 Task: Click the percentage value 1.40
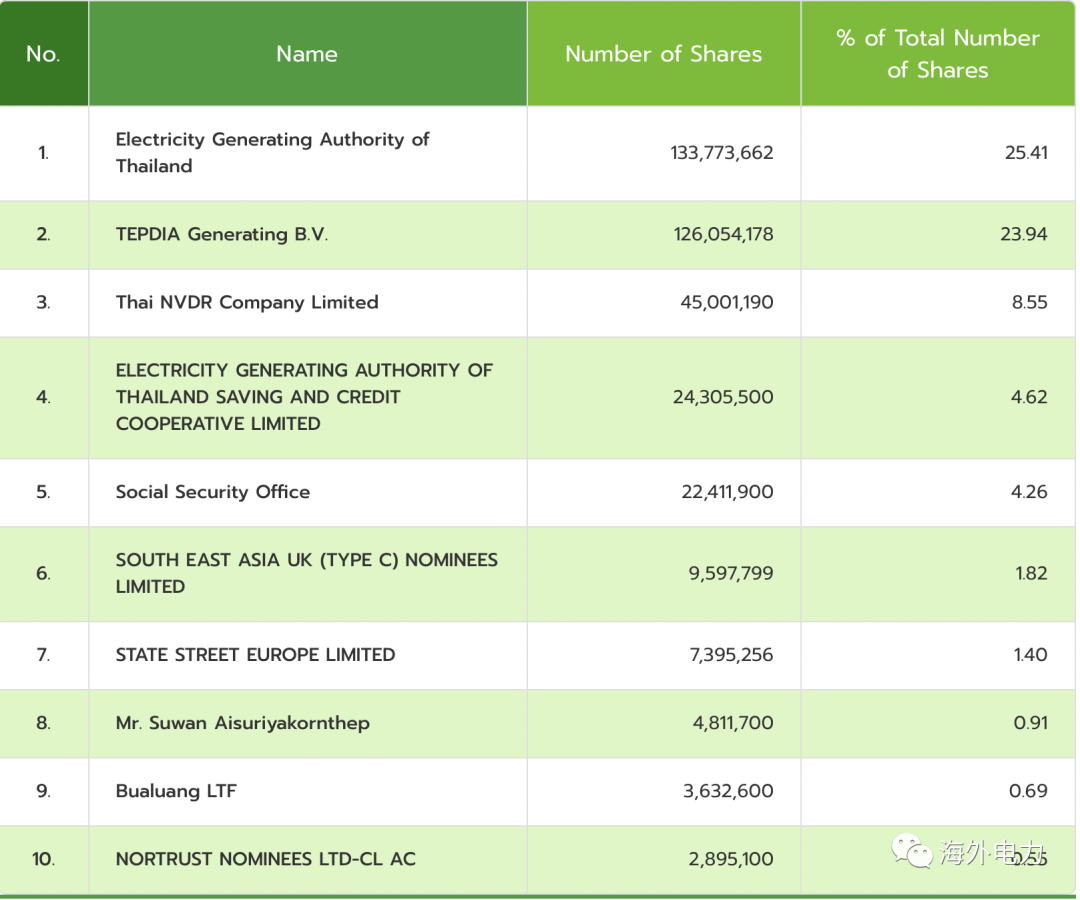click(1030, 655)
